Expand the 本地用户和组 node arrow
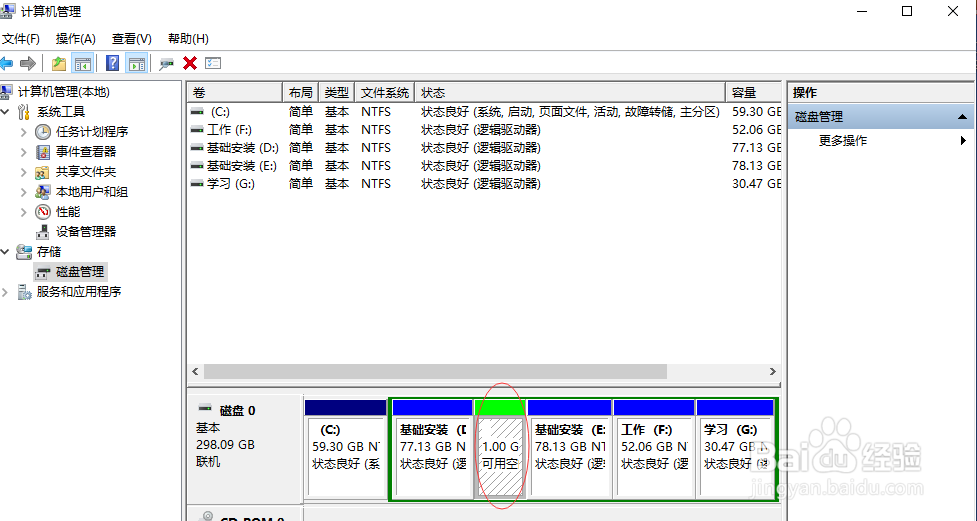Viewport: 977px width, 521px height. (24, 191)
